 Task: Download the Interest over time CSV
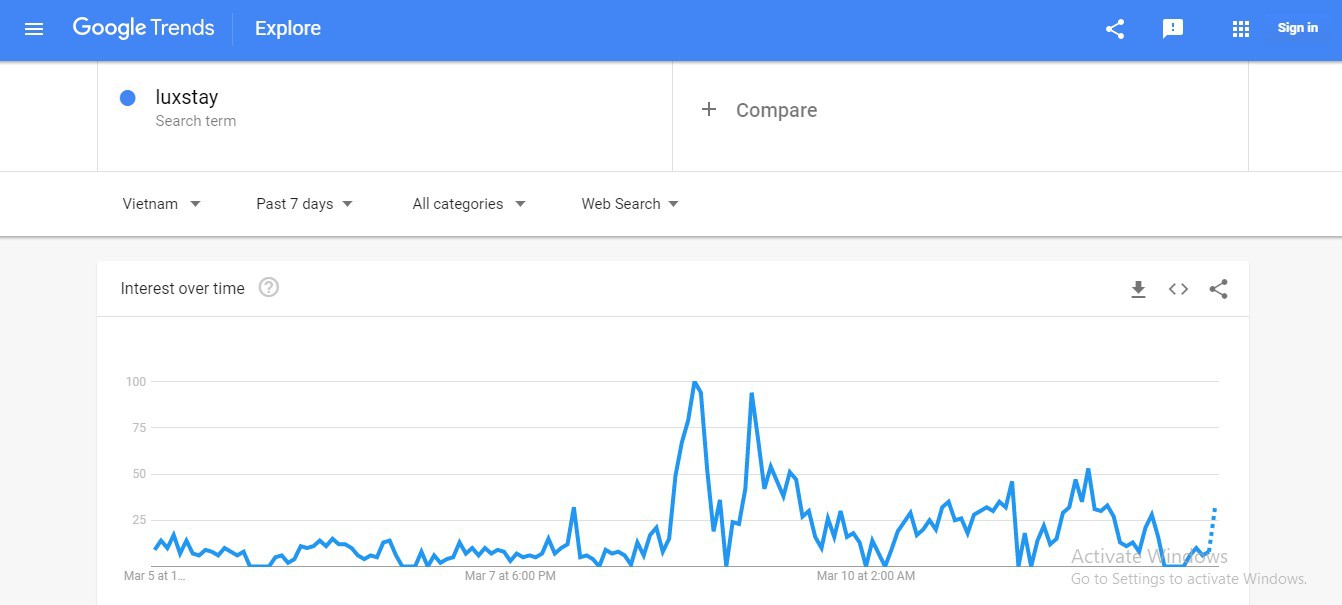pyautogui.click(x=1138, y=289)
